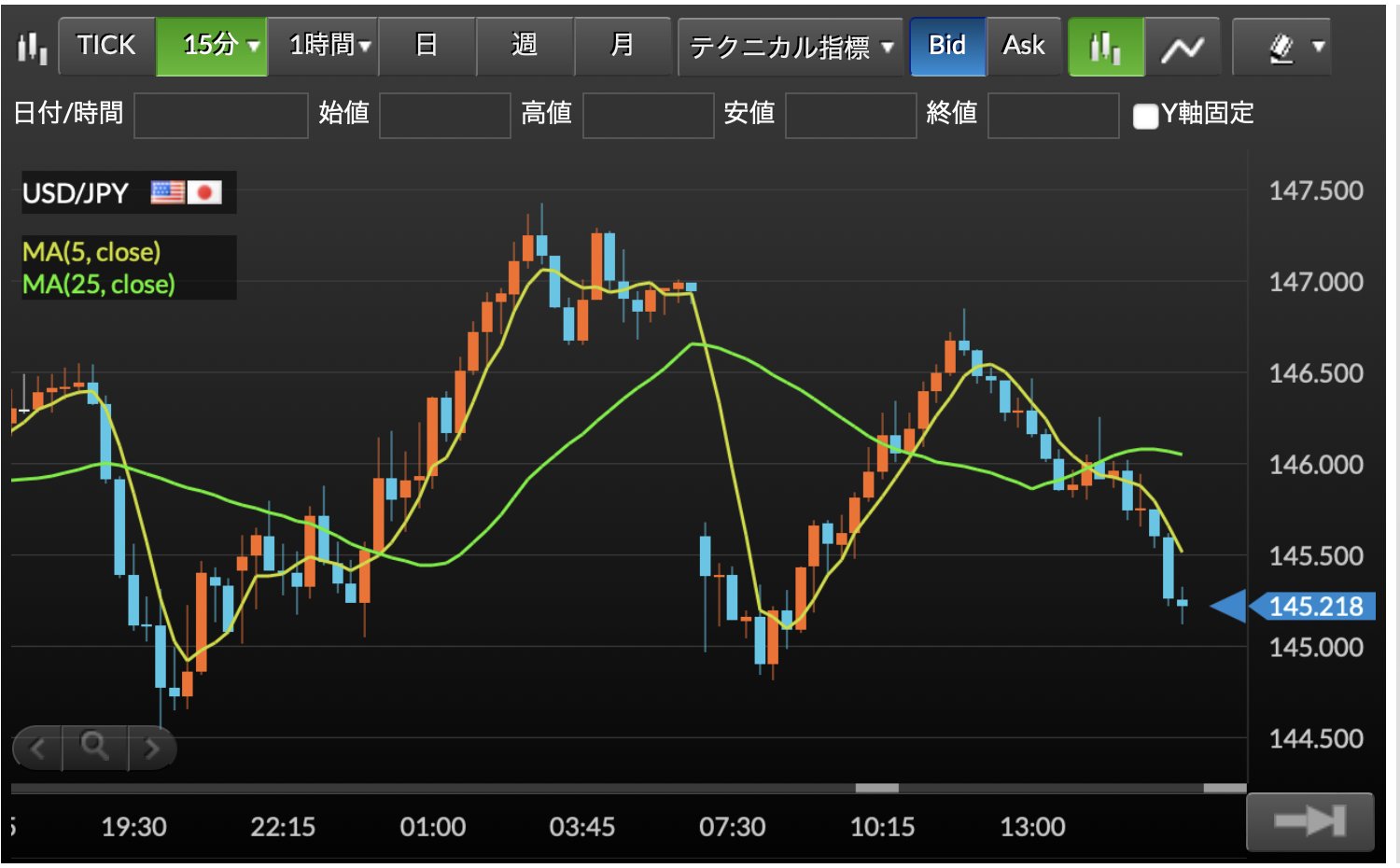Click the 19:30 time axis label

click(133, 827)
